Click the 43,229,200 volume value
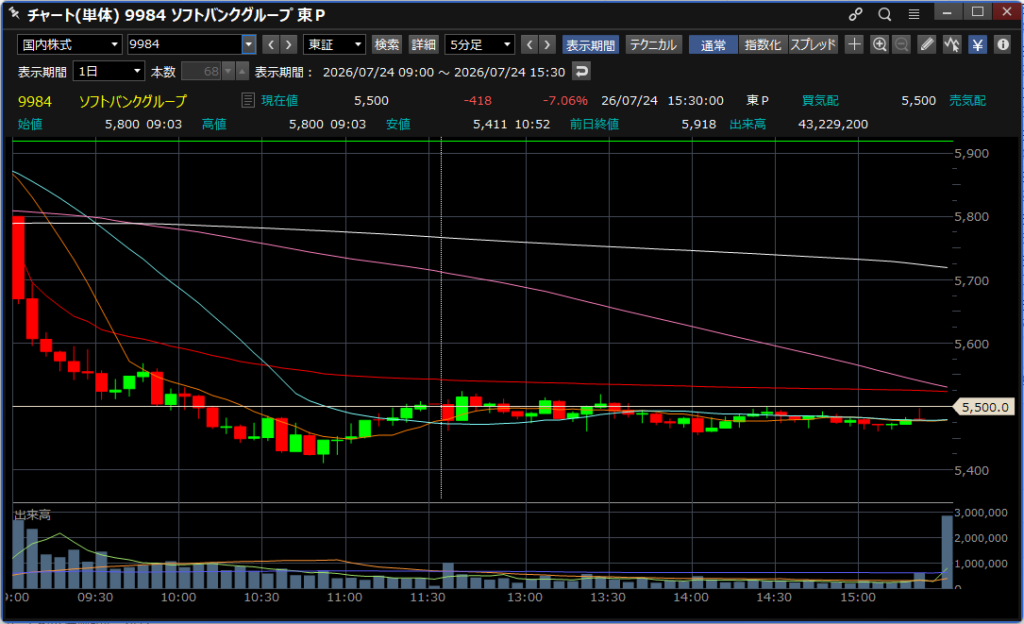The height and width of the screenshot is (624, 1024). [x=833, y=124]
